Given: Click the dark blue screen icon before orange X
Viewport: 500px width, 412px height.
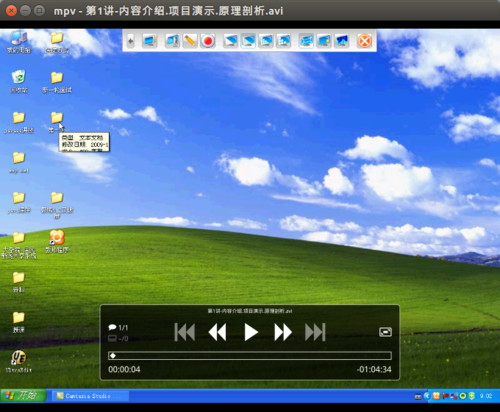Looking at the screenshot, I should [342, 41].
